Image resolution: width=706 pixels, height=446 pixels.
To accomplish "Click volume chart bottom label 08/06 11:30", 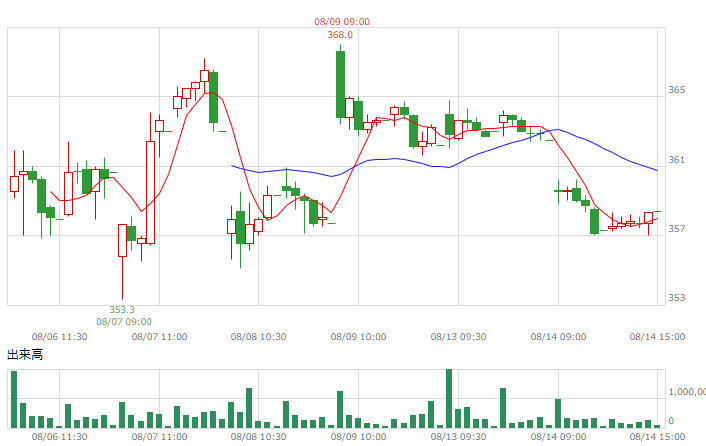I will [x=59, y=437].
